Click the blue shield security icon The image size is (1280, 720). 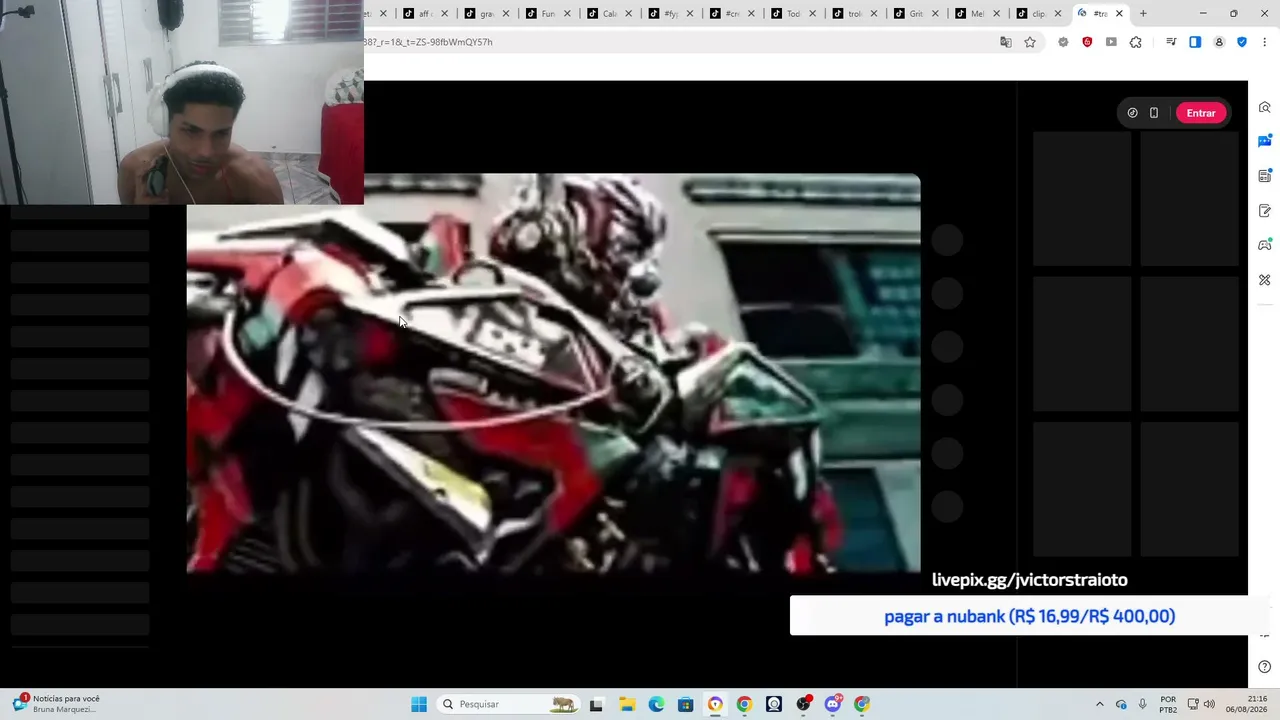coord(1242,42)
